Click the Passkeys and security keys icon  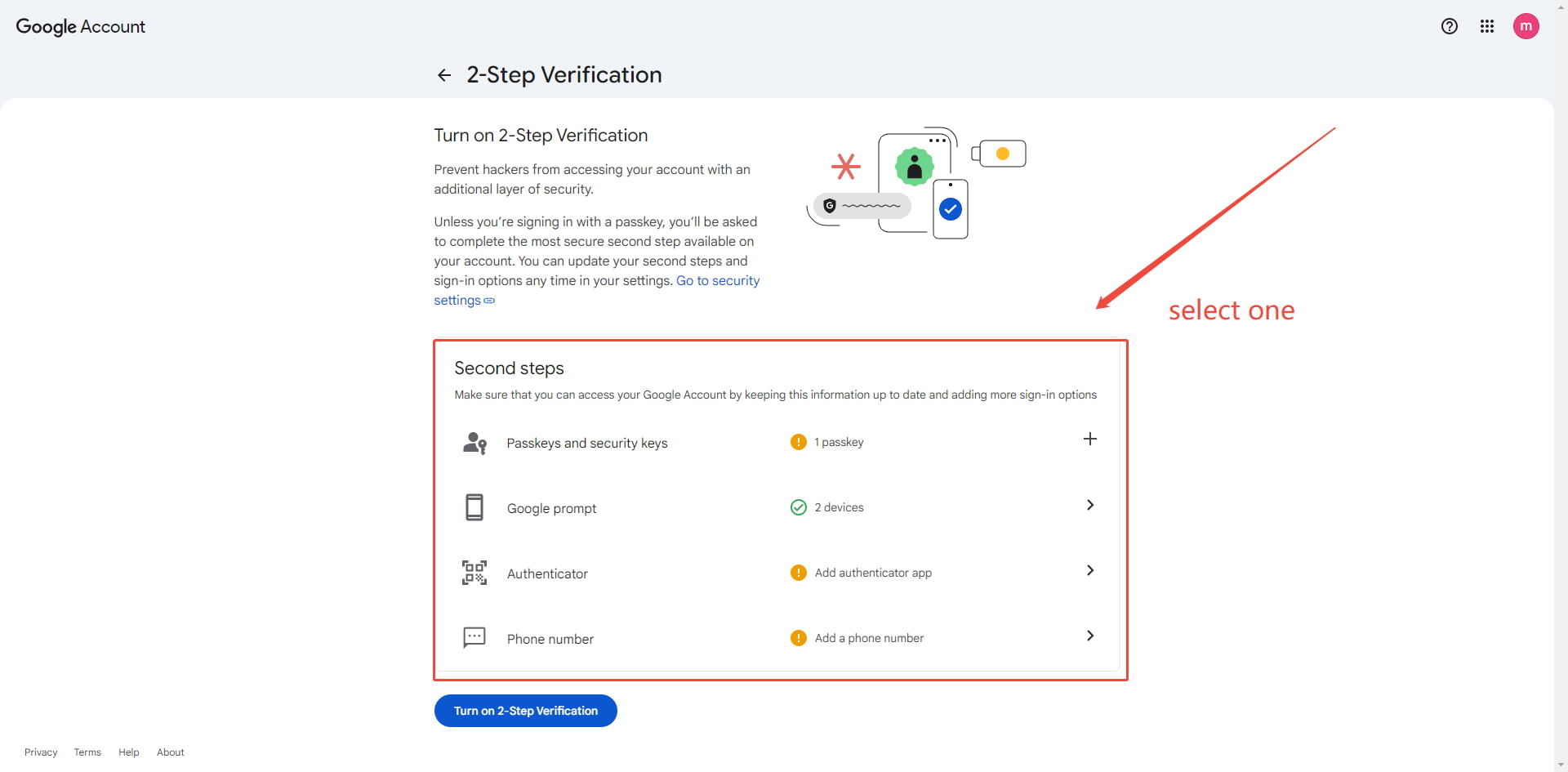point(474,443)
